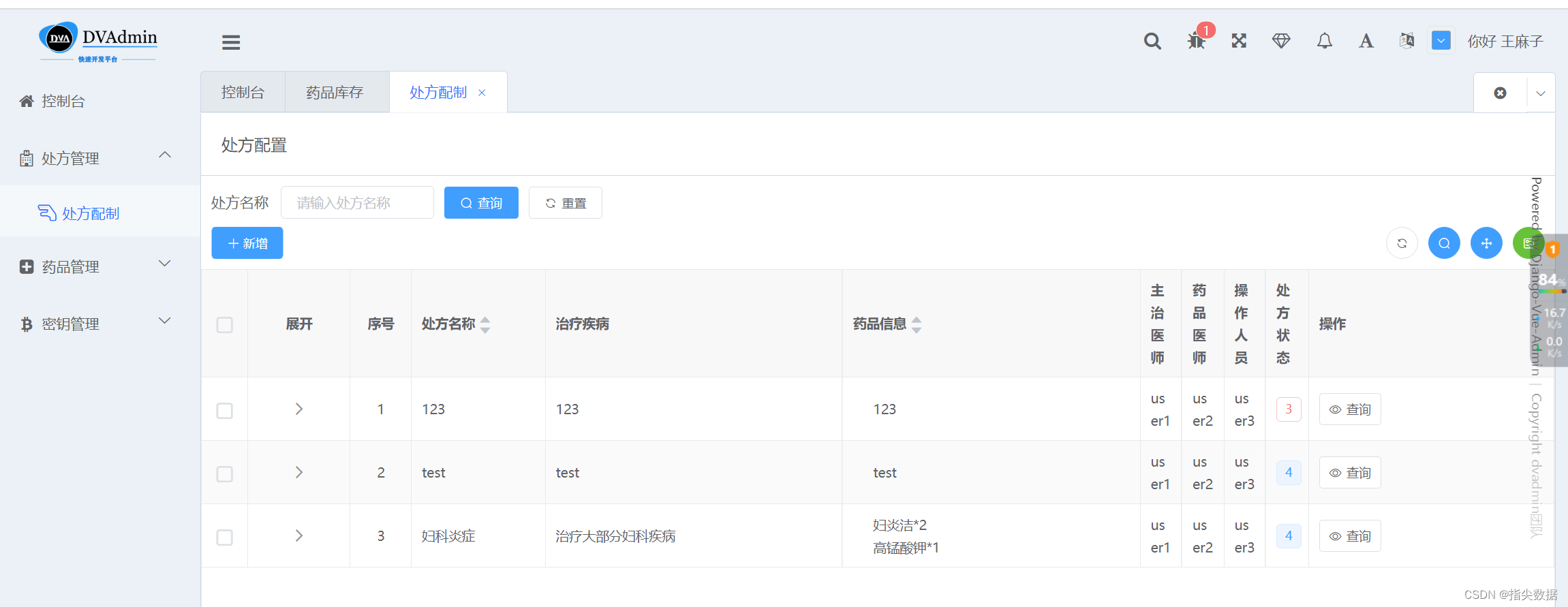Screen dimensions: 1568x607
Task: Open 处方配制 in the sidebar
Action: click(100, 213)
